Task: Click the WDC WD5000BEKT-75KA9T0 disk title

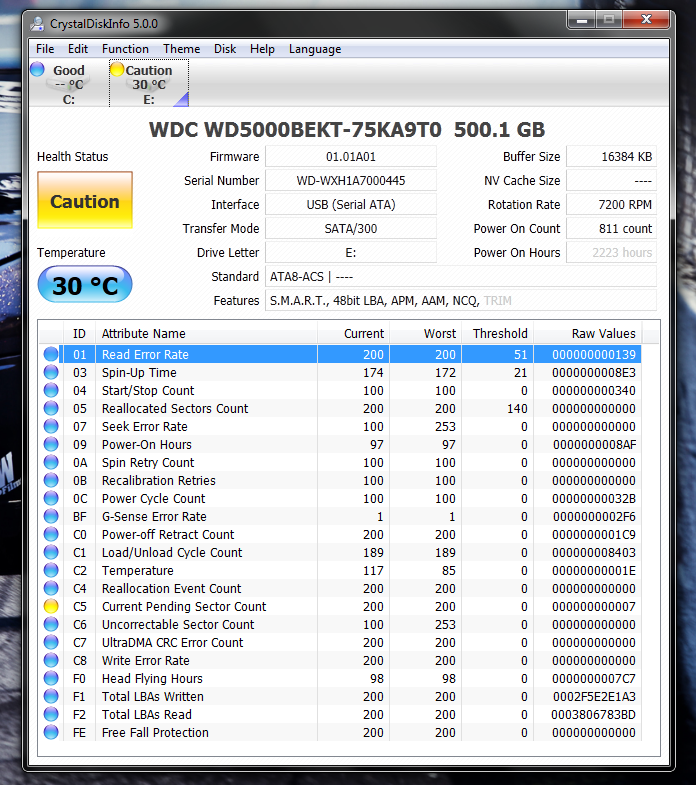Action: (x=346, y=130)
